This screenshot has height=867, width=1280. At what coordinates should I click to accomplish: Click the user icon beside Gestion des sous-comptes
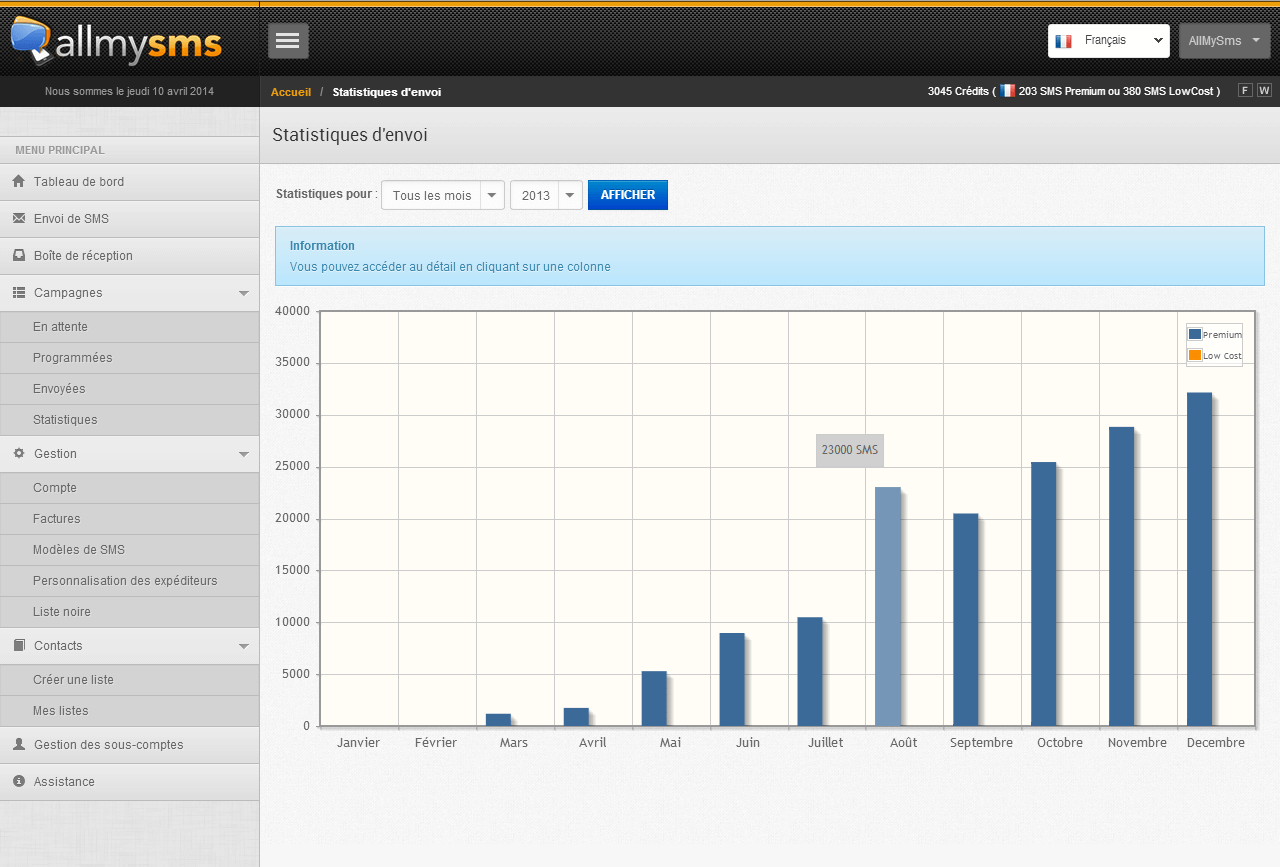point(18,744)
